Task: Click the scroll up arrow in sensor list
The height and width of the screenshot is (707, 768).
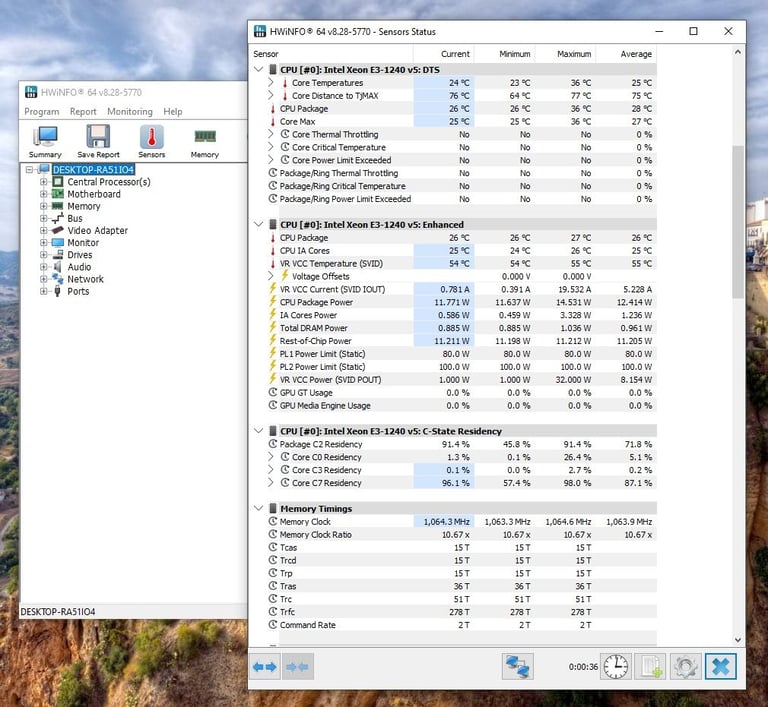Action: (738, 51)
